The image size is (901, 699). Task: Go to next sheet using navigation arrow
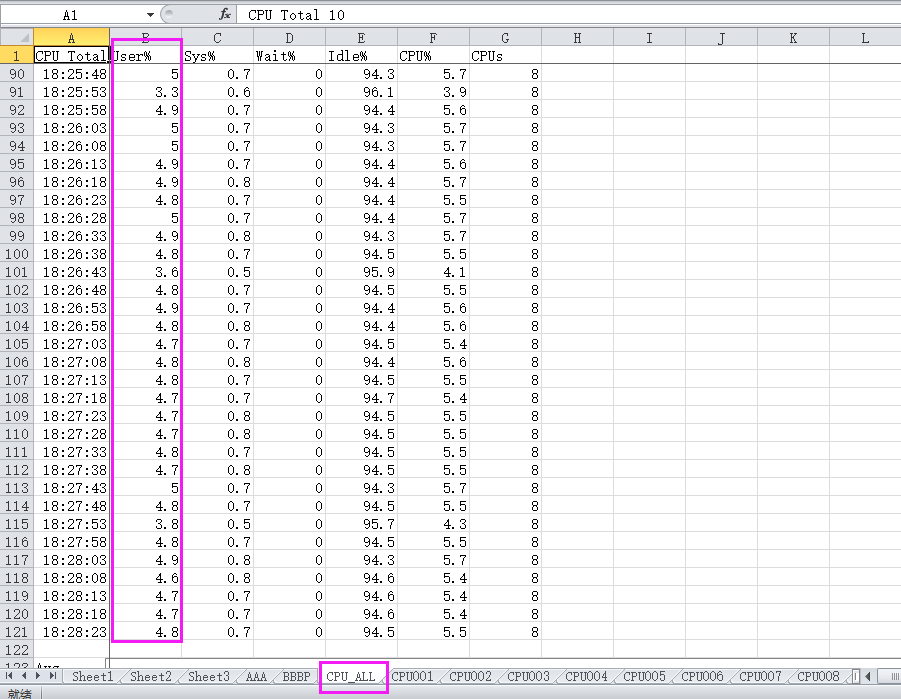coord(38,676)
